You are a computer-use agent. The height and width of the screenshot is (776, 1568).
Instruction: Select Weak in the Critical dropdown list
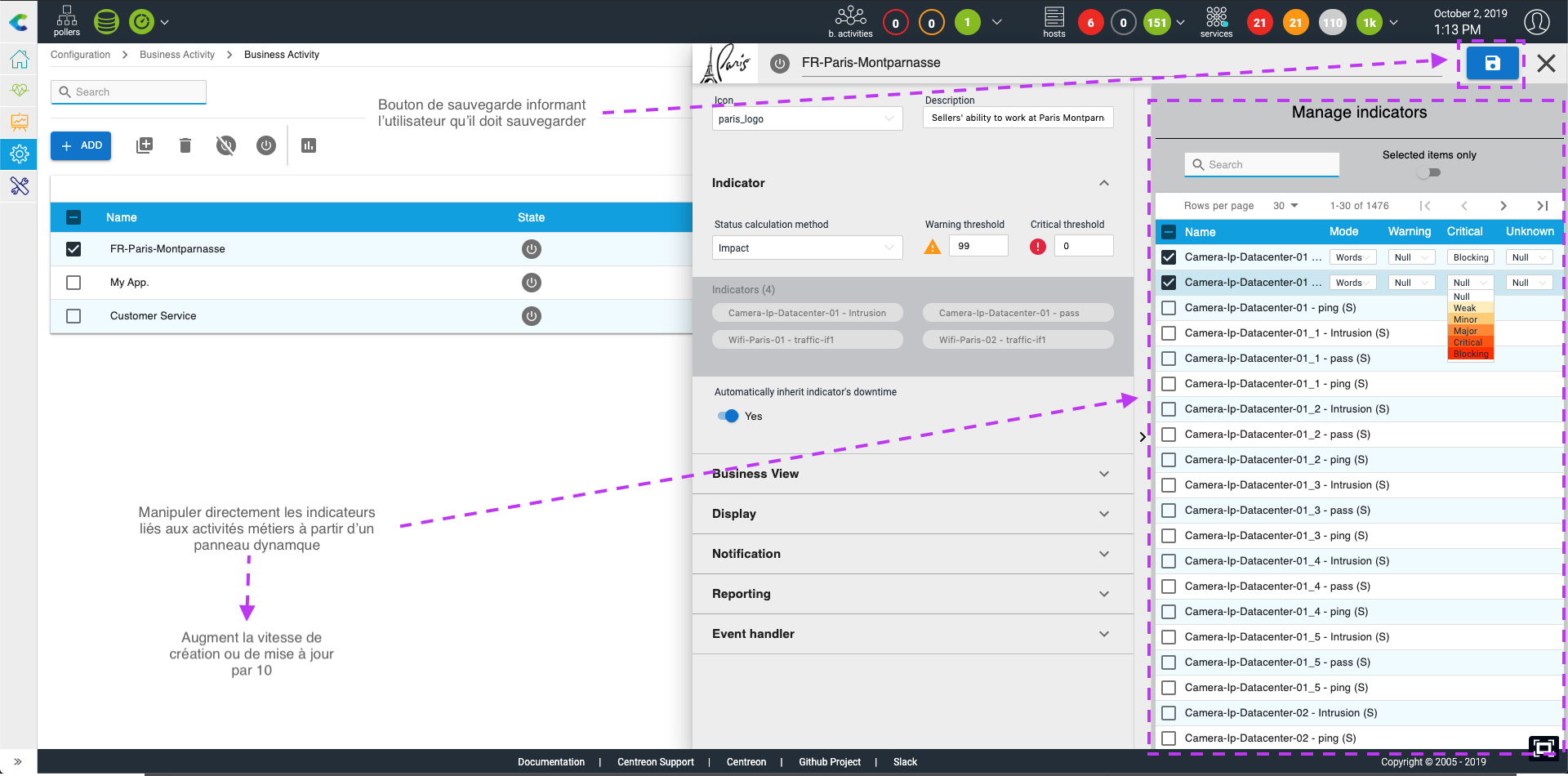coord(1465,308)
